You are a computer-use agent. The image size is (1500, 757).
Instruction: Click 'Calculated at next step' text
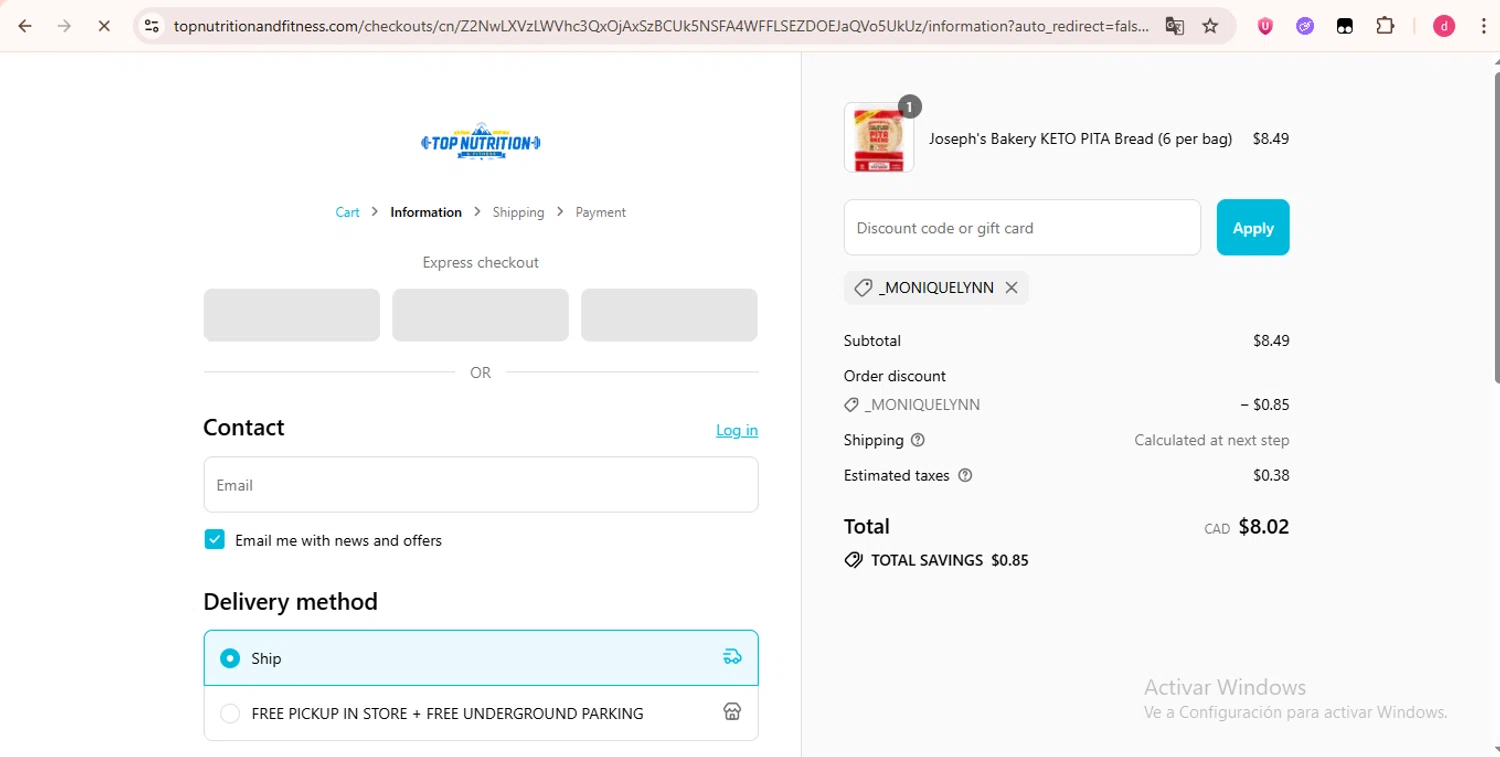(1211, 440)
